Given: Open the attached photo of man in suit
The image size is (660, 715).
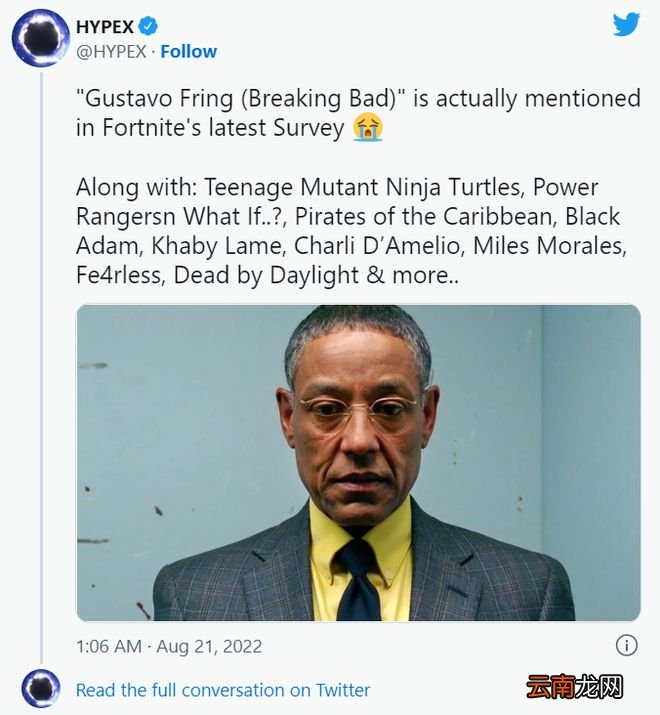Looking at the screenshot, I should tap(359, 463).
